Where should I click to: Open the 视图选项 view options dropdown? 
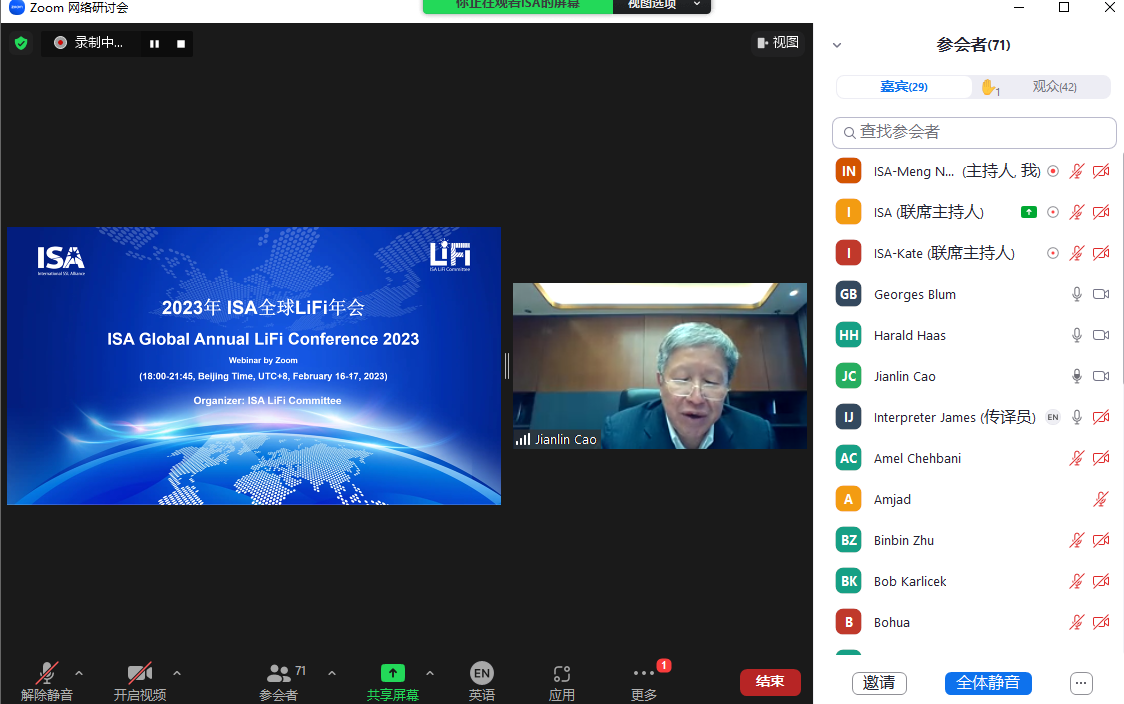click(x=662, y=5)
